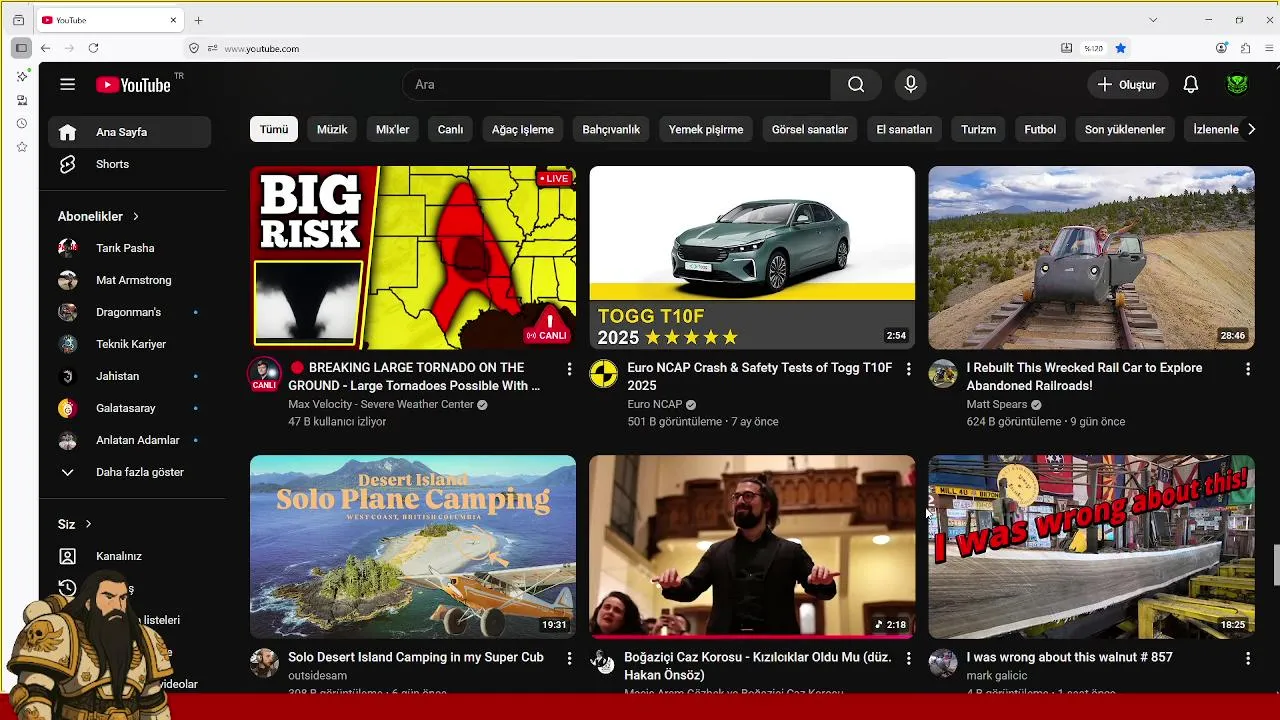Open Teknik Kariyer channel subscription
1280x720 pixels.
[x=129, y=344]
